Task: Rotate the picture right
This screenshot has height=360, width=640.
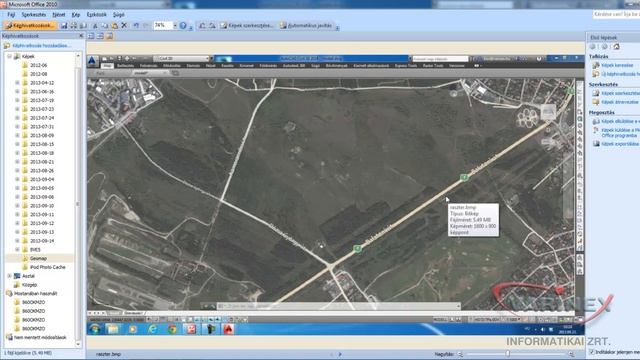Action: click(x=212, y=25)
